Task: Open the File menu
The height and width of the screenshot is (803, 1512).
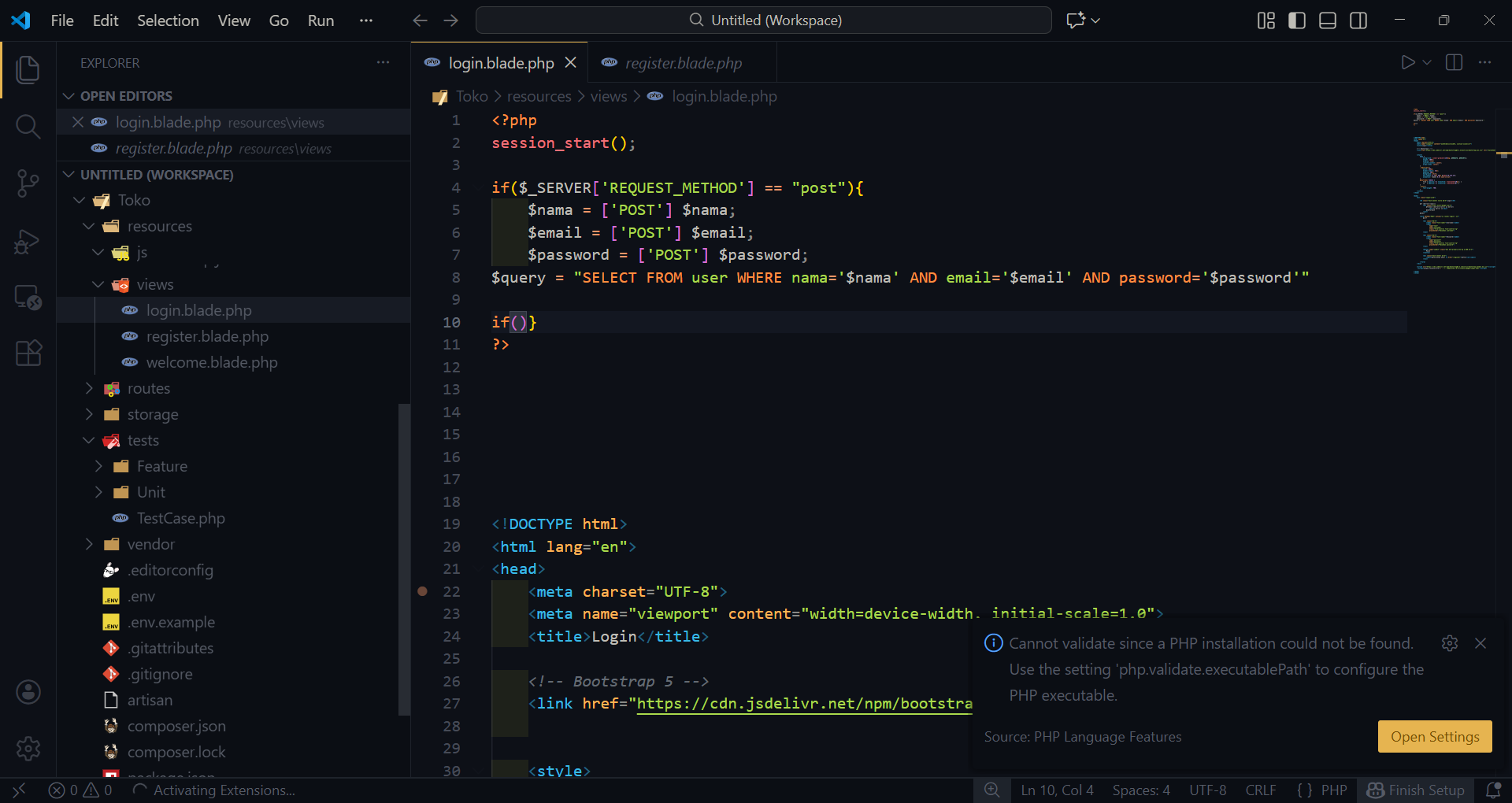Action: pyautogui.click(x=62, y=20)
